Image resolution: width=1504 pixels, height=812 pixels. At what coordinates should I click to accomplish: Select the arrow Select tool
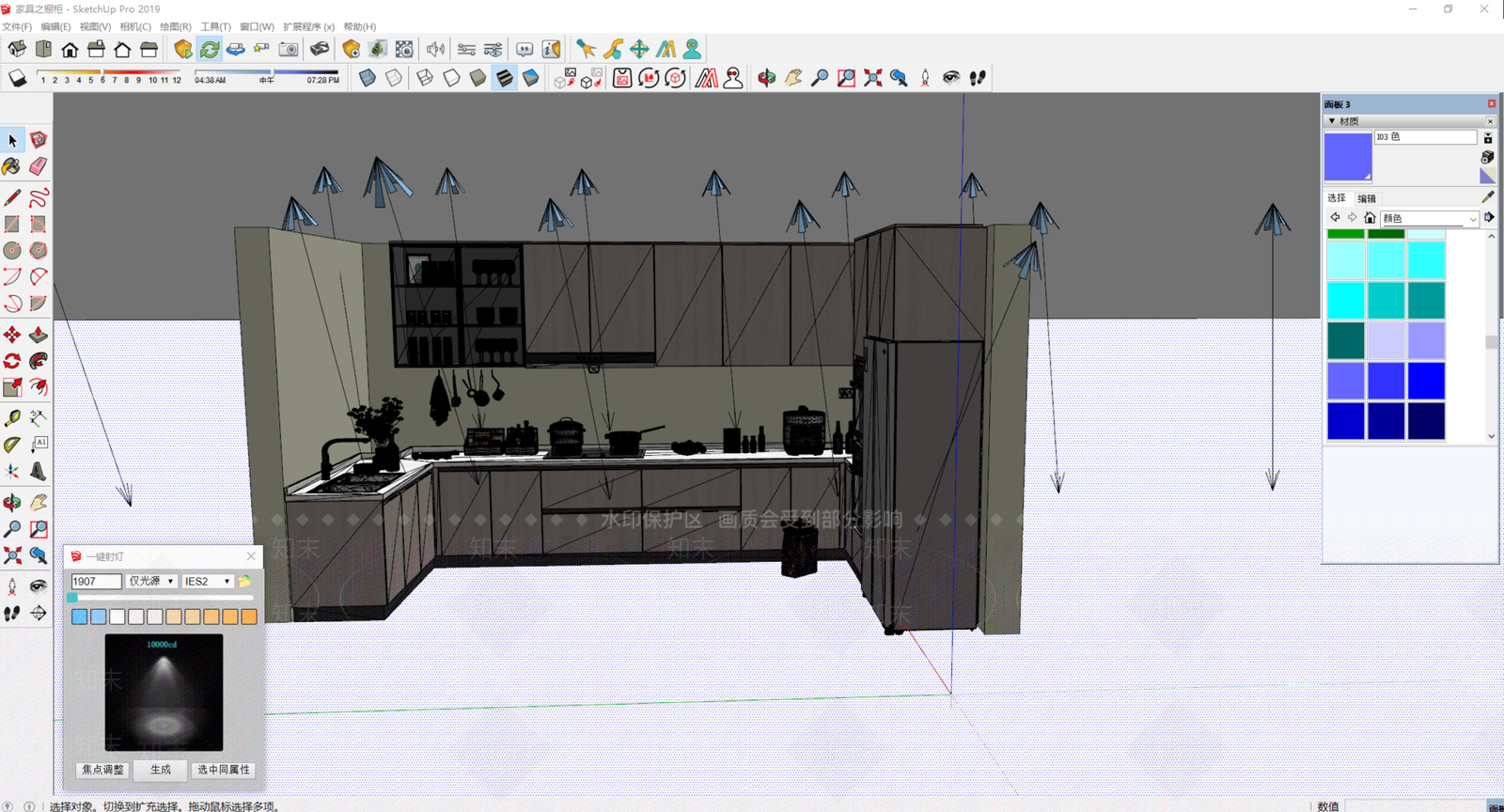pyautogui.click(x=12, y=140)
